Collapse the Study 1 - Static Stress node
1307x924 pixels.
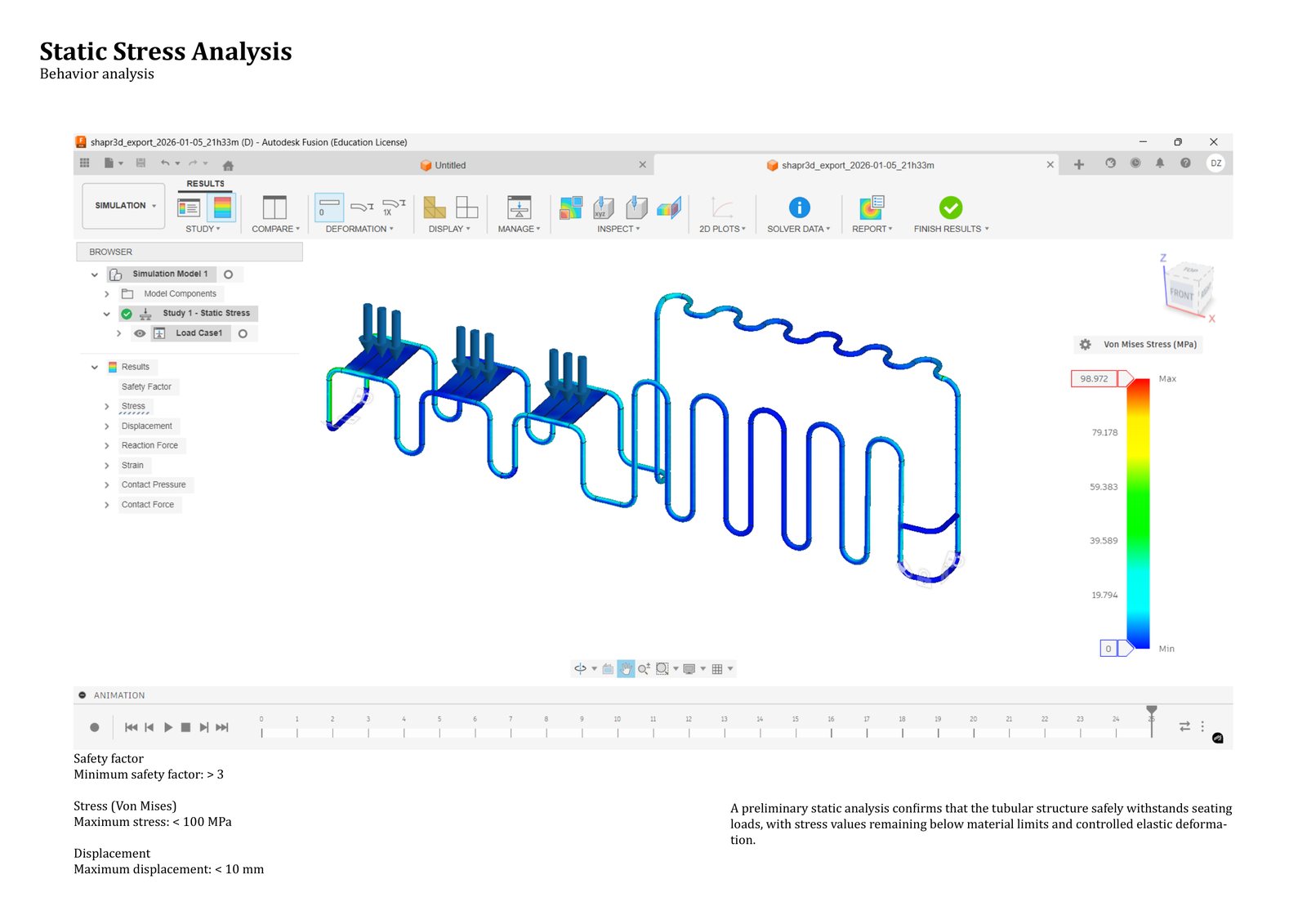106,314
